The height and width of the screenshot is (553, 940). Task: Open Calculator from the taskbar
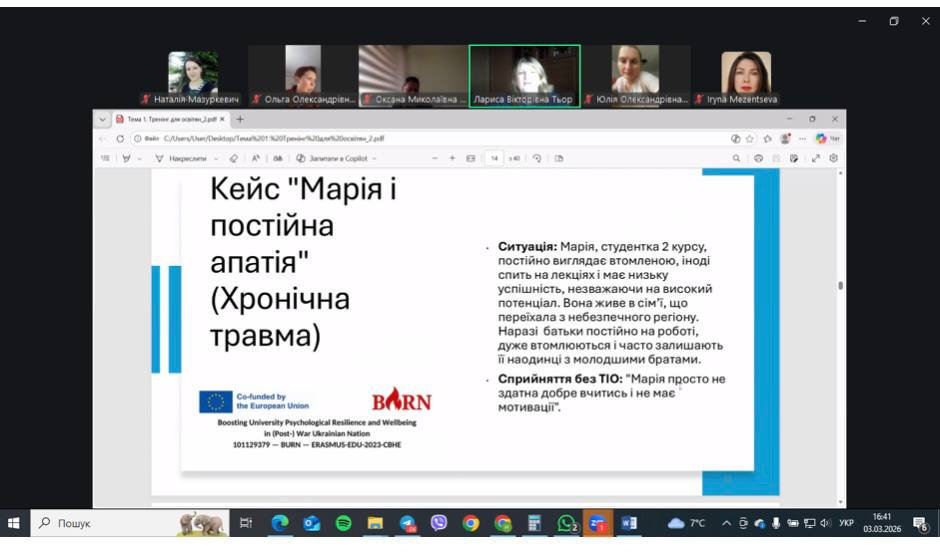point(534,523)
